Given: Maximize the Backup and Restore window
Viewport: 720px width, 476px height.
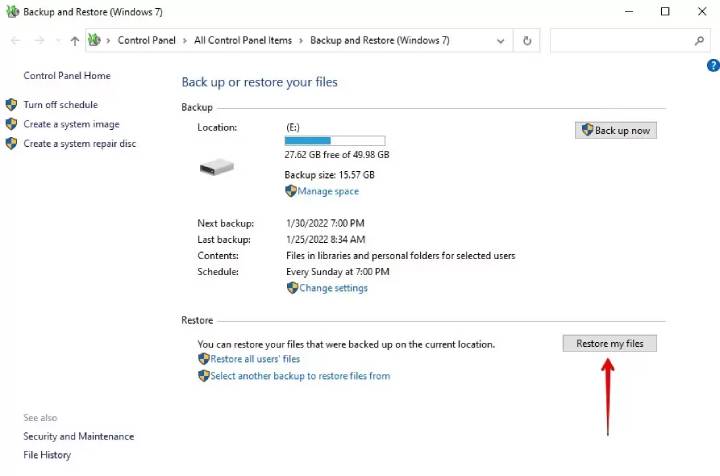Looking at the screenshot, I should [x=665, y=11].
